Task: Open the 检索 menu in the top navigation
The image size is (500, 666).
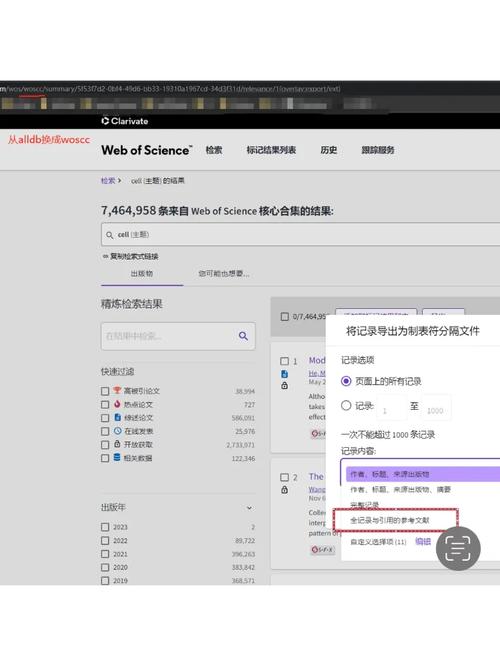Action: tap(214, 150)
